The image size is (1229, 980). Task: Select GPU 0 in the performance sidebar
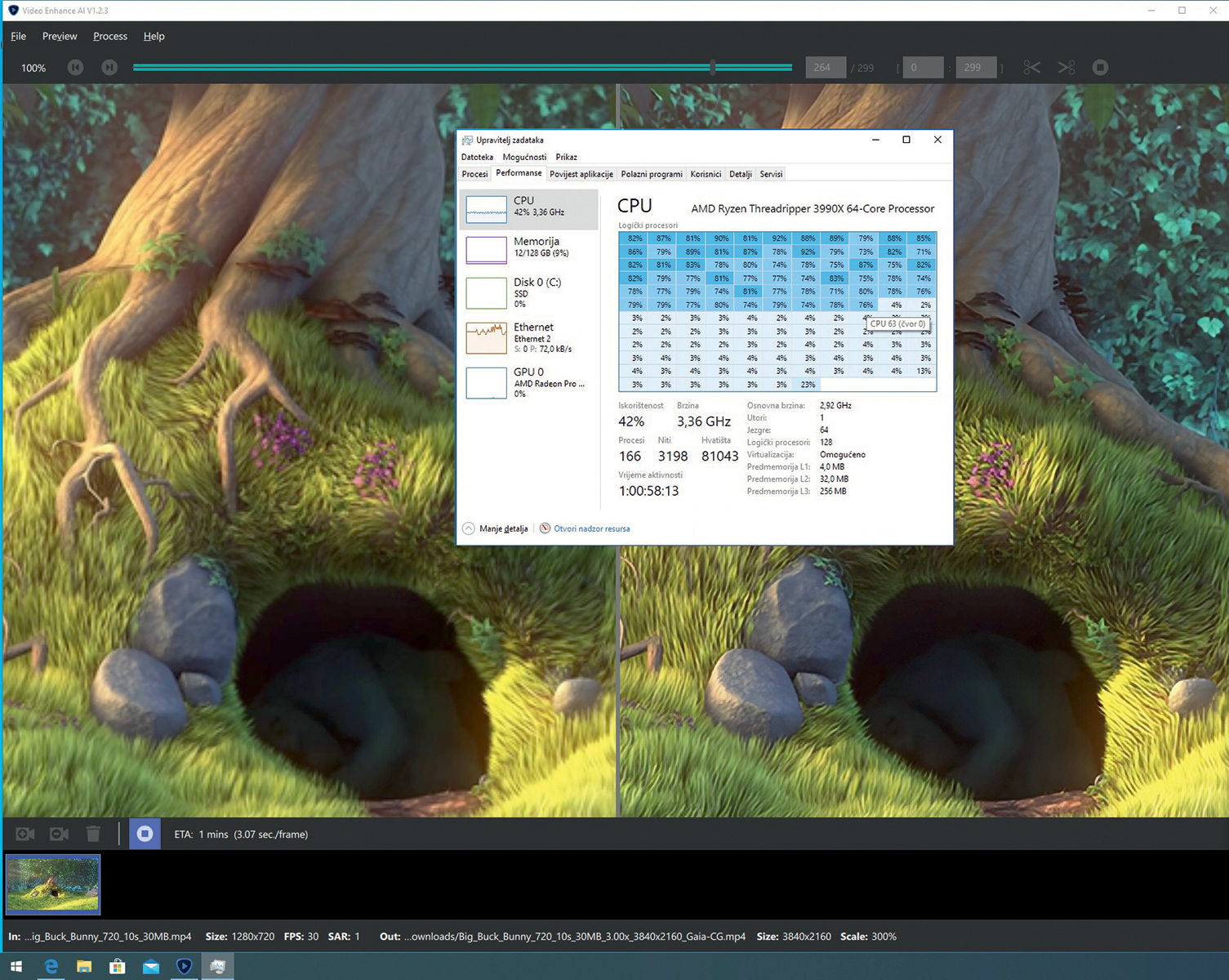pos(529,382)
